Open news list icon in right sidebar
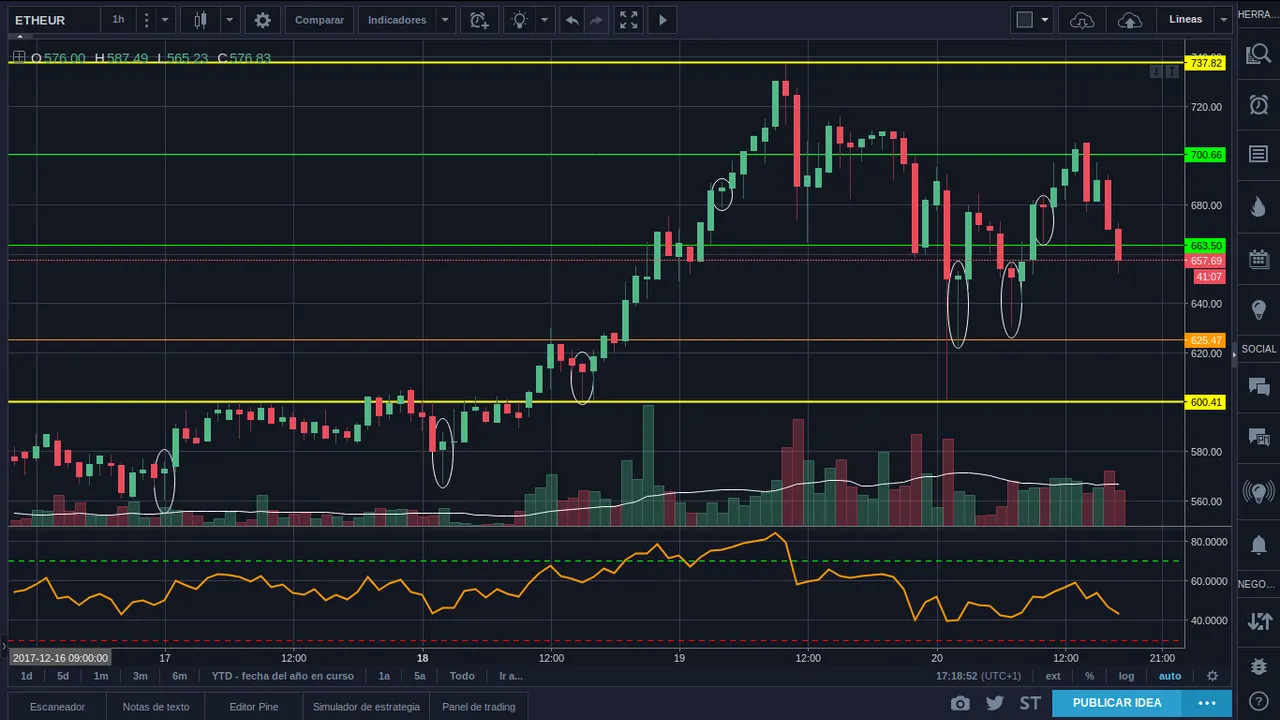The image size is (1280, 720). click(x=1259, y=154)
